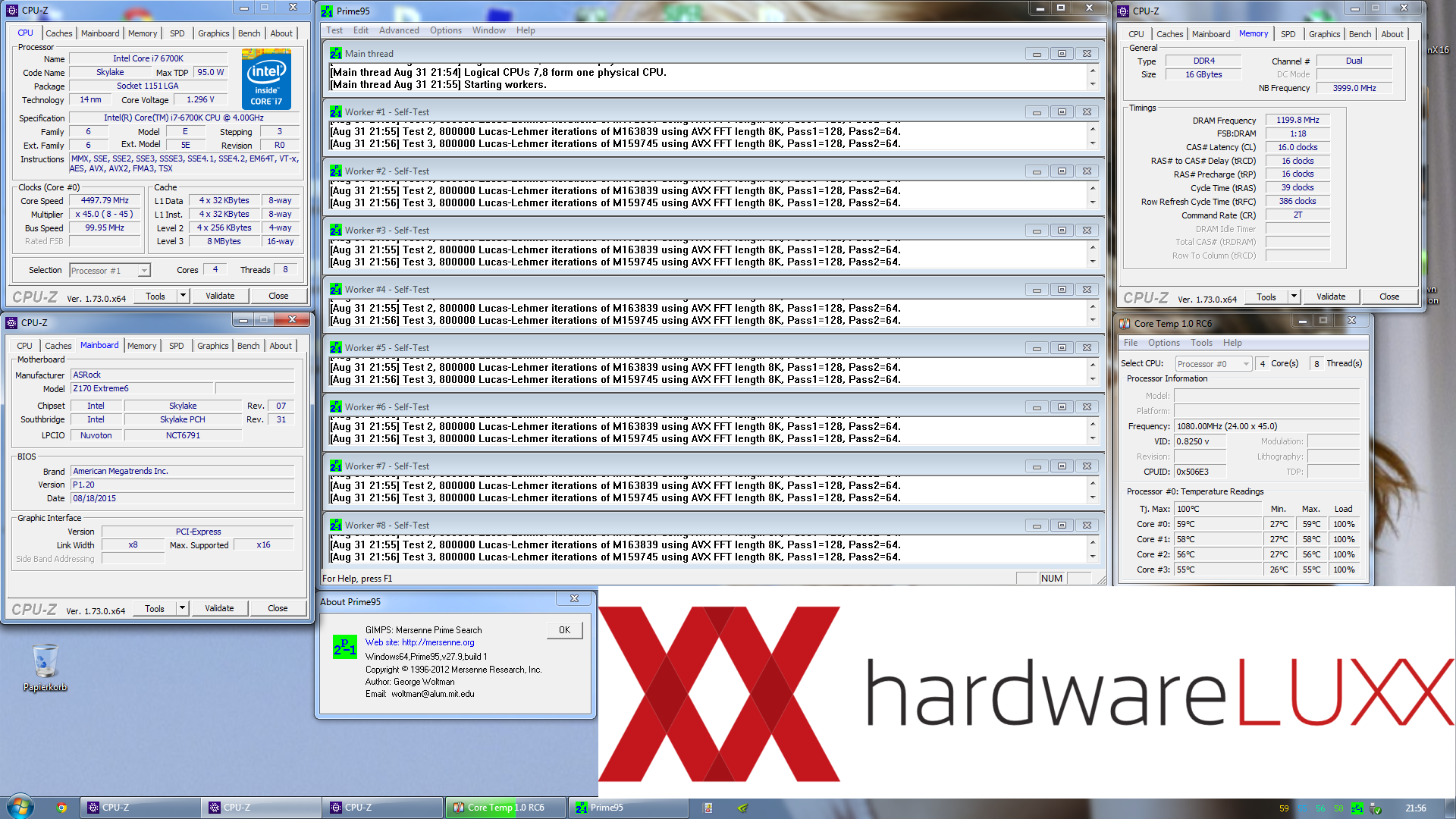Click the Worker #7 Self-Test window icon

point(336,466)
